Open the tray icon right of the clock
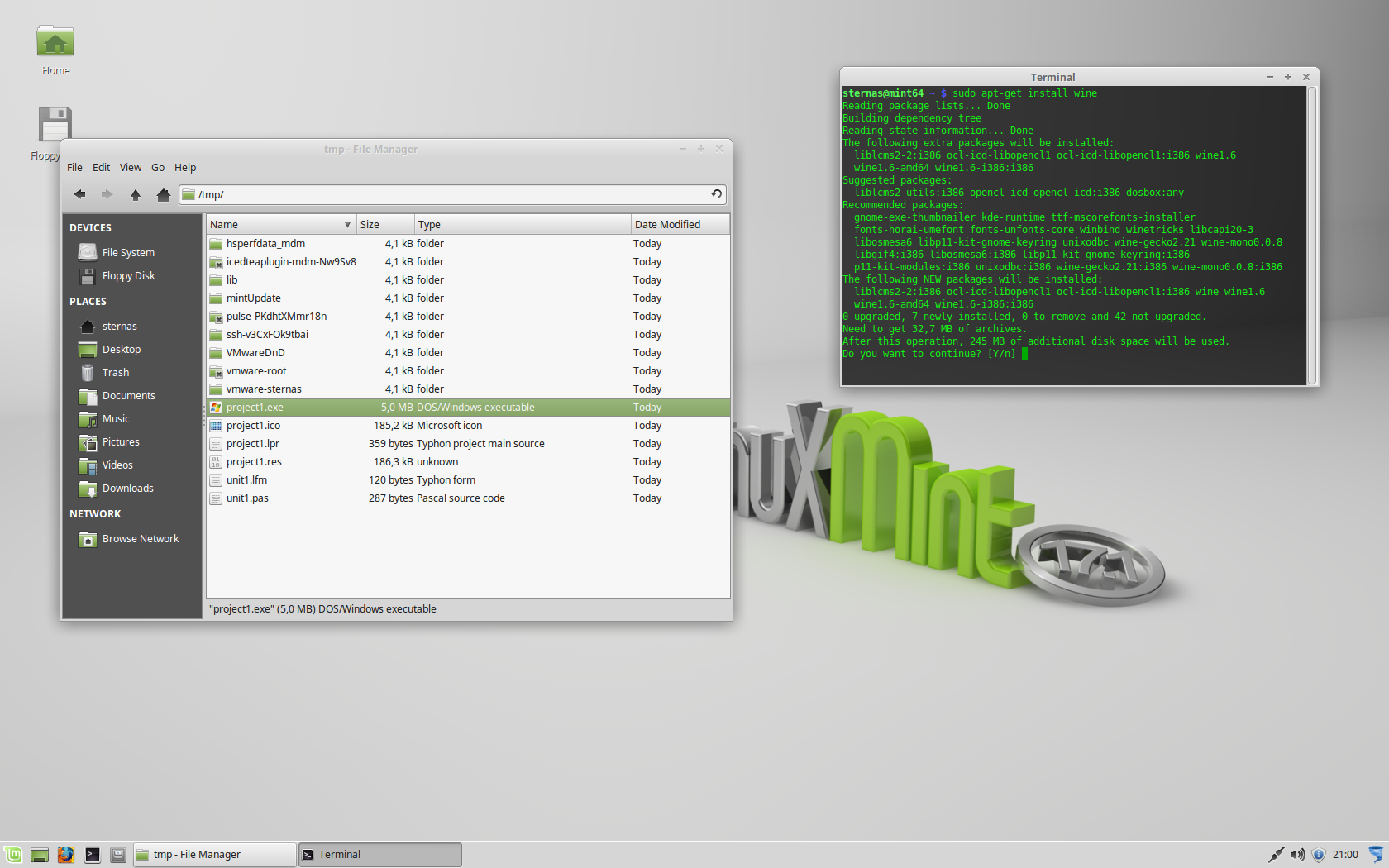The image size is (1389, 868). point(1376,854)
